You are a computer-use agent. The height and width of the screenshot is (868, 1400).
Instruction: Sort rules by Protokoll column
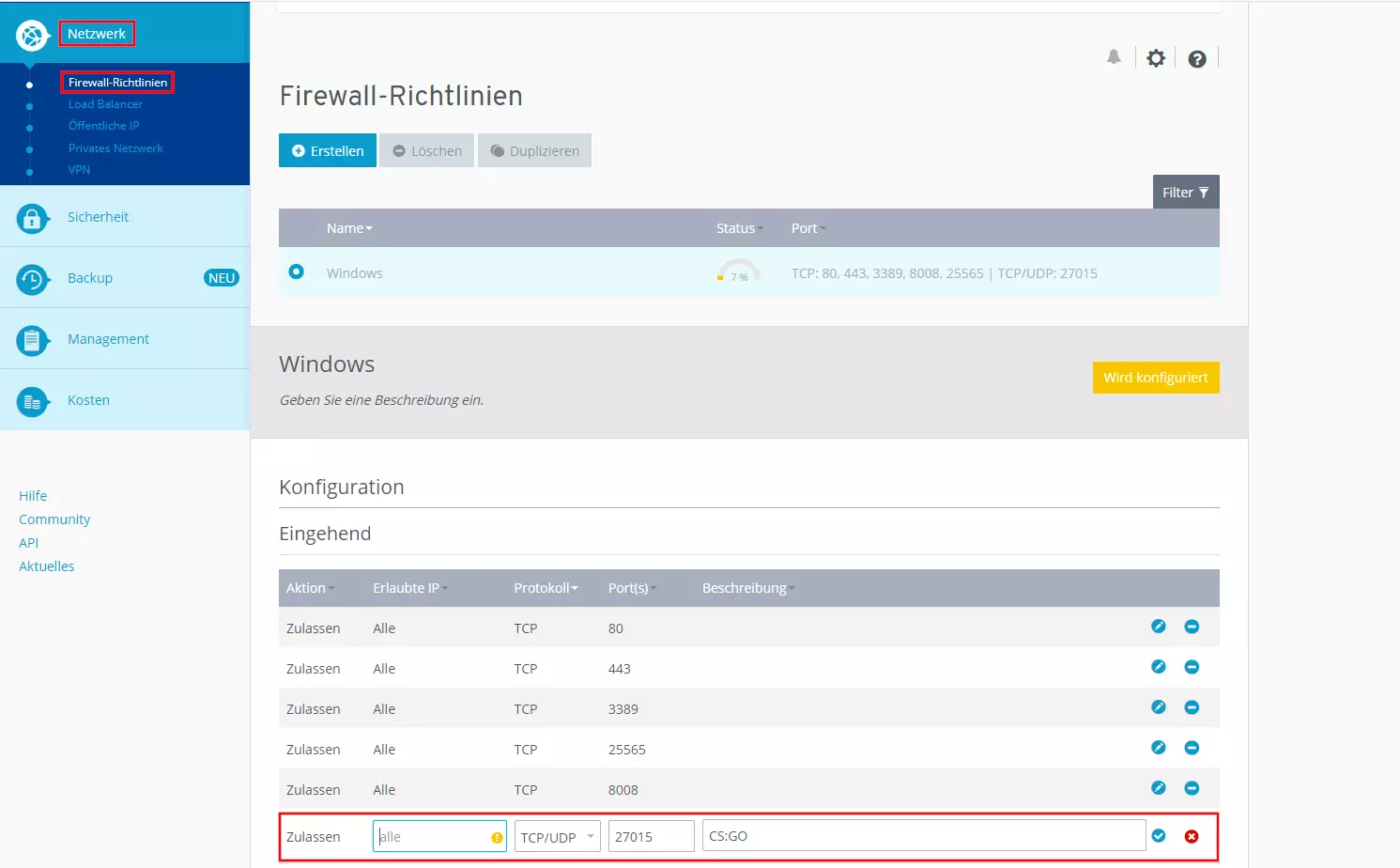pyautogui.click(x=546, y=588)
